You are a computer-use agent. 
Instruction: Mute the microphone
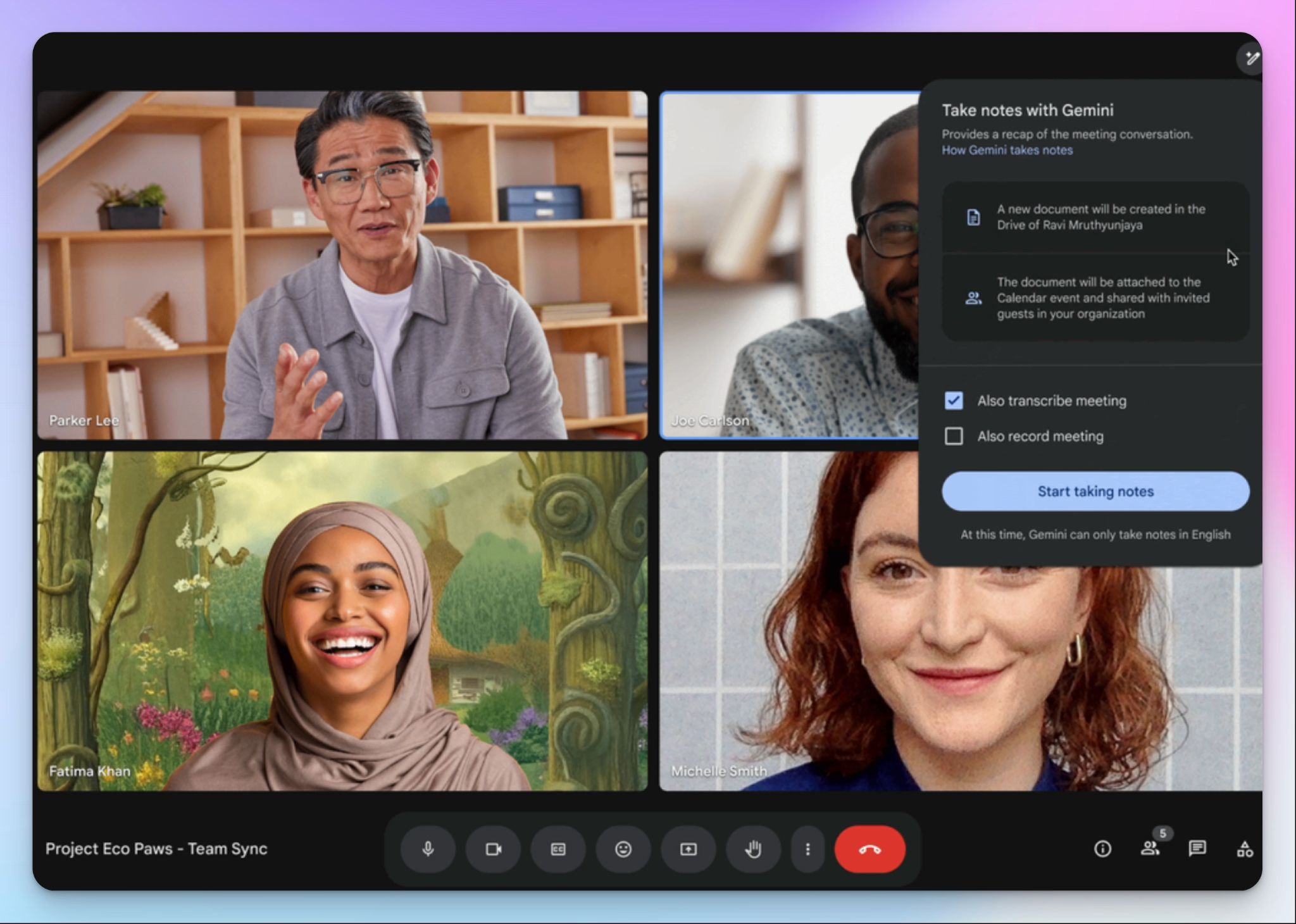coord(428,849)
